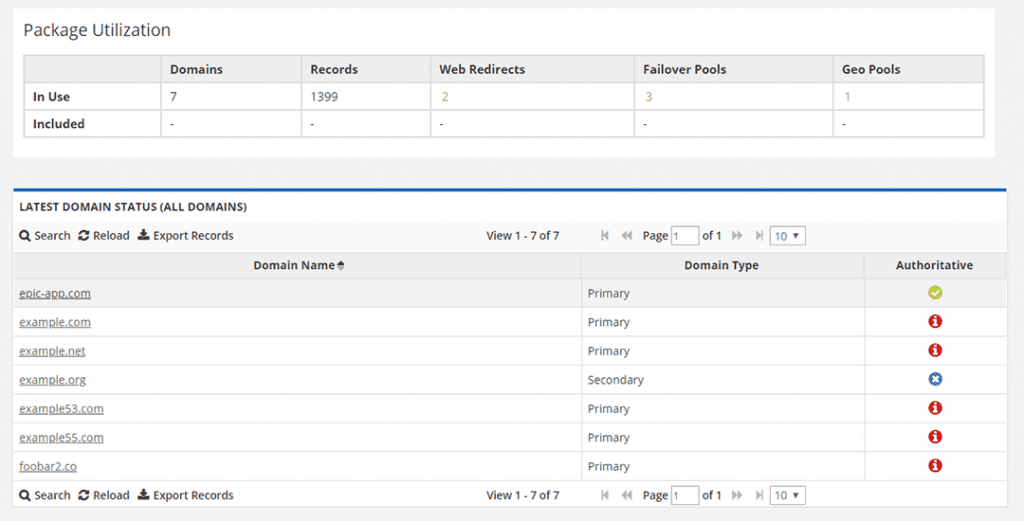Image resolution: width=1024 pixels, height=521 pixels.
Task: Click the top 'View 1 - 7 of 7' text
Action: click(x=522, y=236)
